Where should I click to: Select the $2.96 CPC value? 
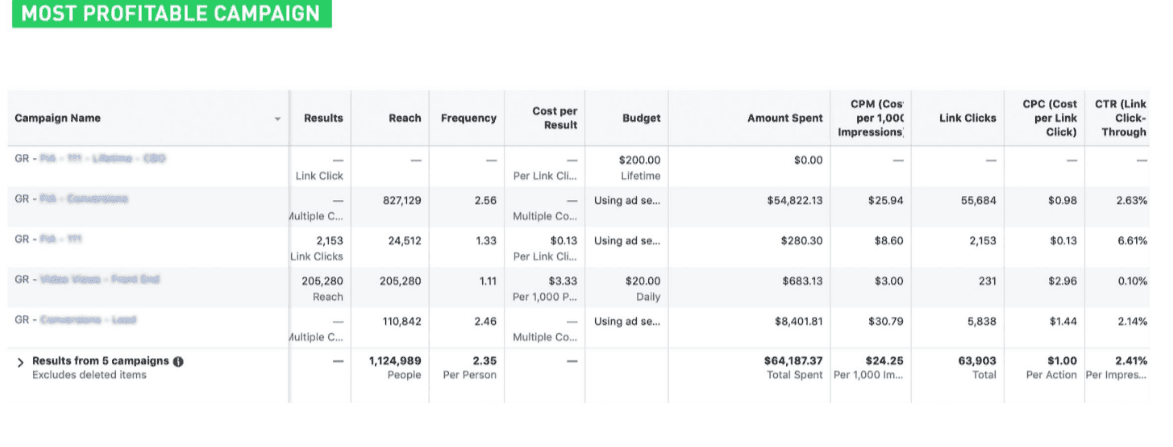(1063, 281)
